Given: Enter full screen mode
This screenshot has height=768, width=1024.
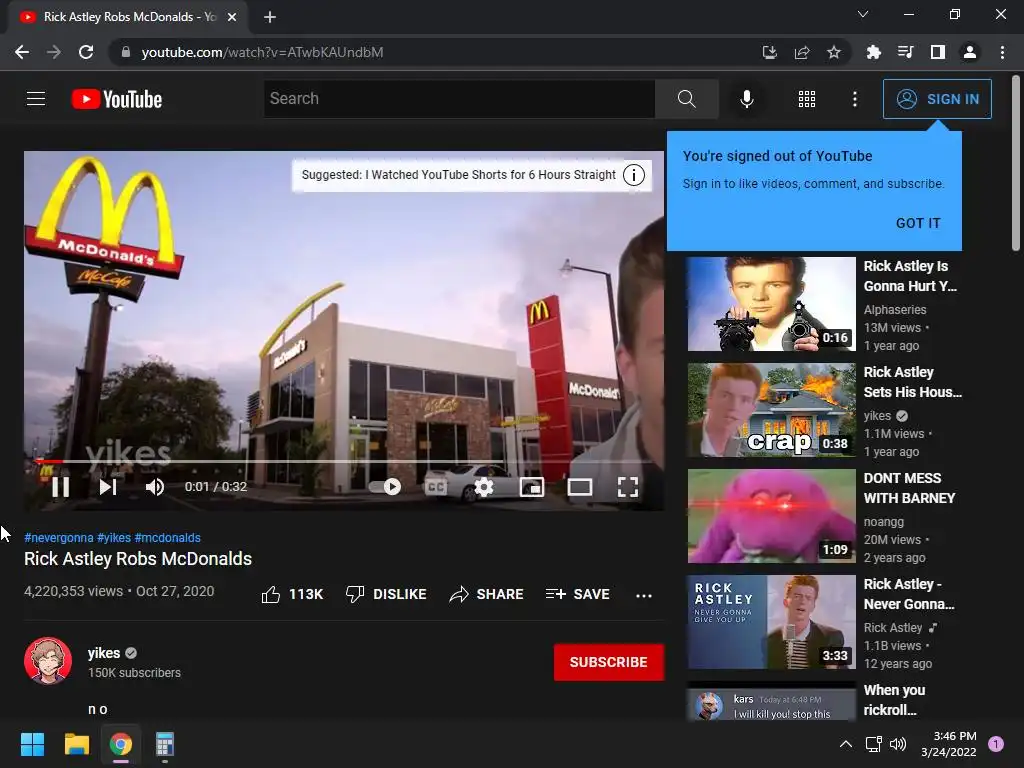Looking at the screenshot, I should pos(628,487).
